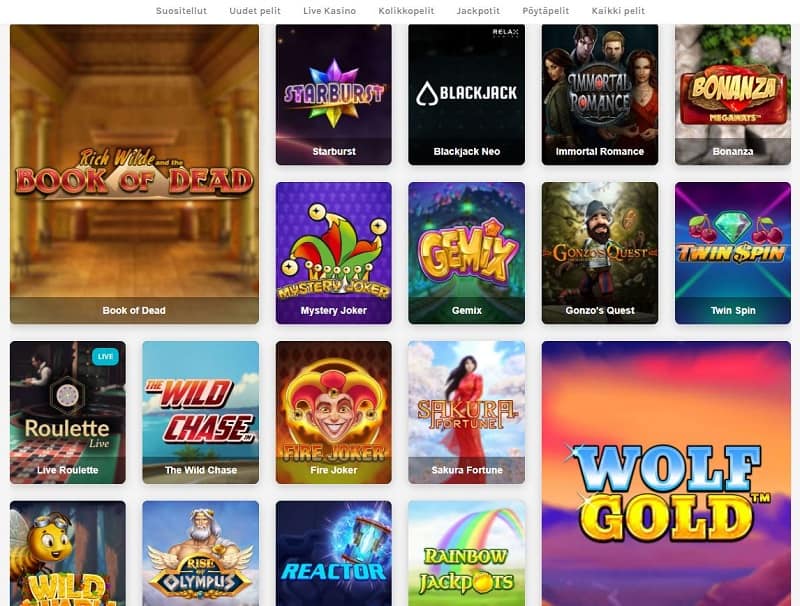
Task: Open the Jackpotit category
Action: pos(478,11)
